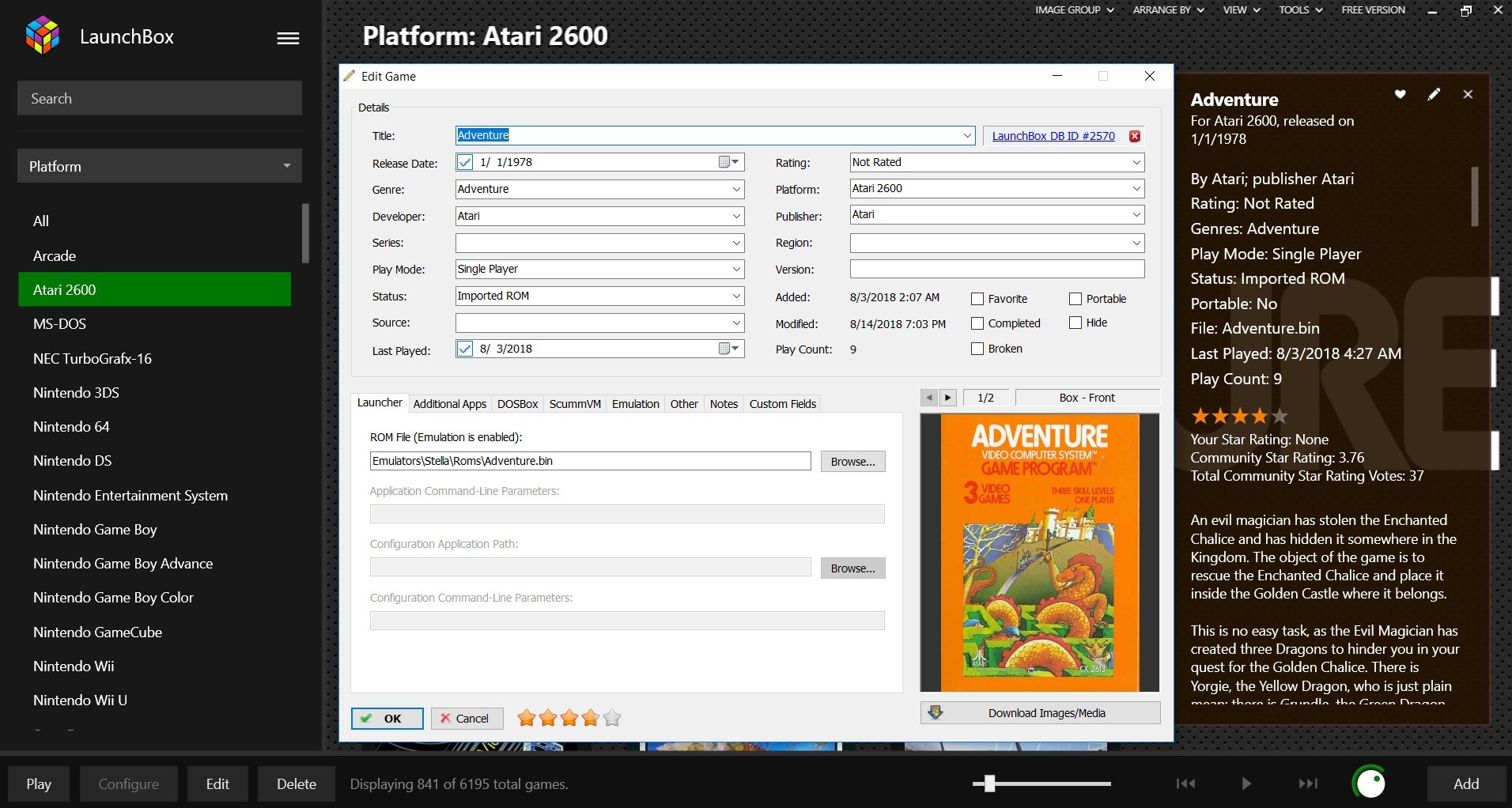Toggle the Release Date checkbox
1512x808 pixels.
[x=465, y=162]
